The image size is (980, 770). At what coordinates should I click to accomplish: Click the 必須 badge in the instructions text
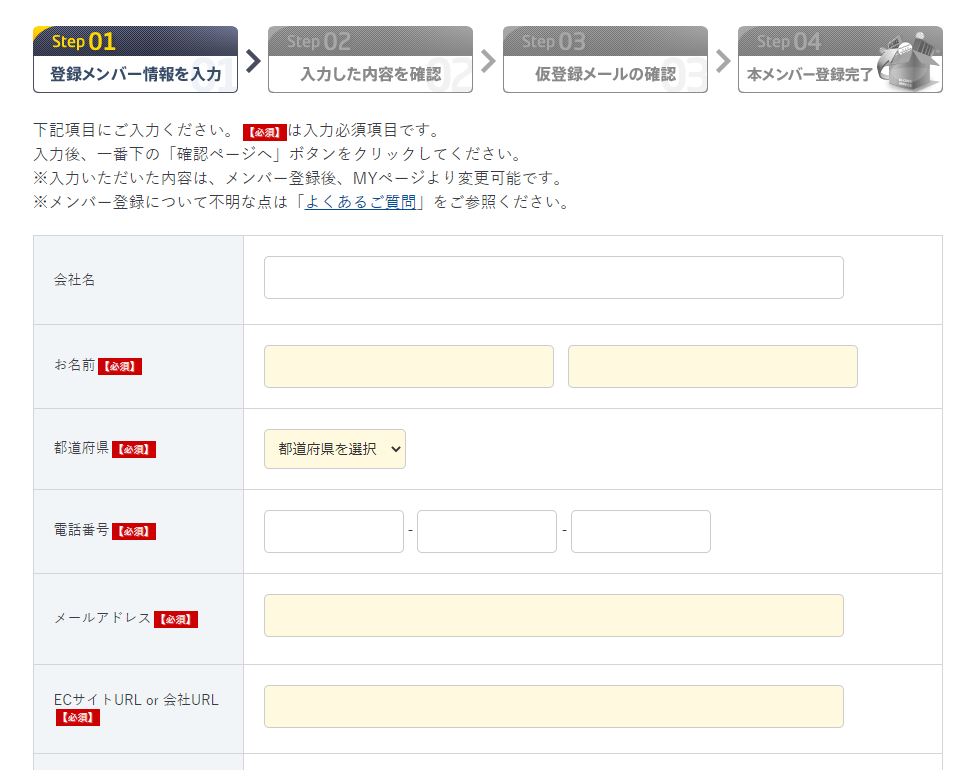point(265,132)
